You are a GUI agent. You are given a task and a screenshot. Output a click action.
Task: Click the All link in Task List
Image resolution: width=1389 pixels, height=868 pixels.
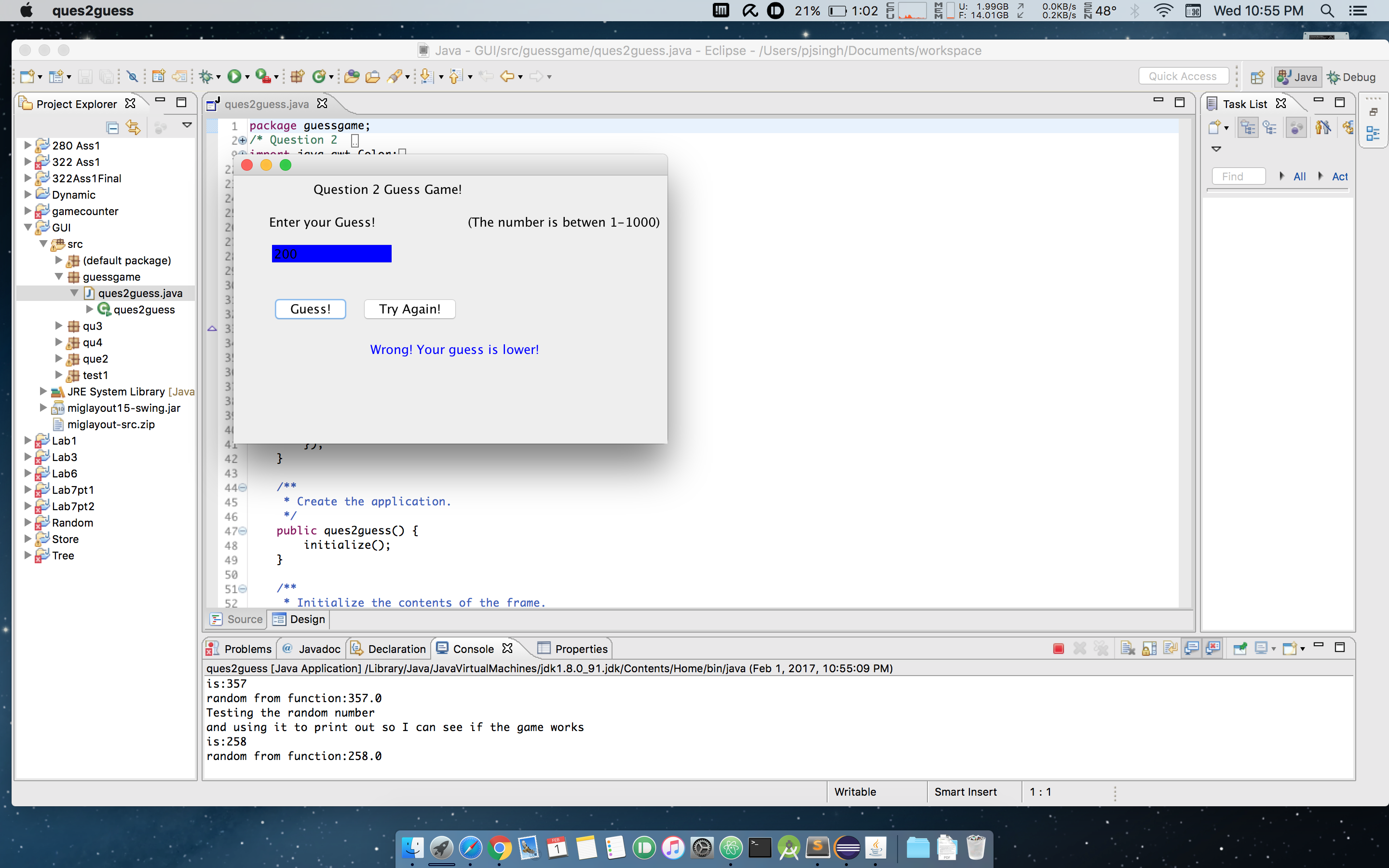point(1299,177)
